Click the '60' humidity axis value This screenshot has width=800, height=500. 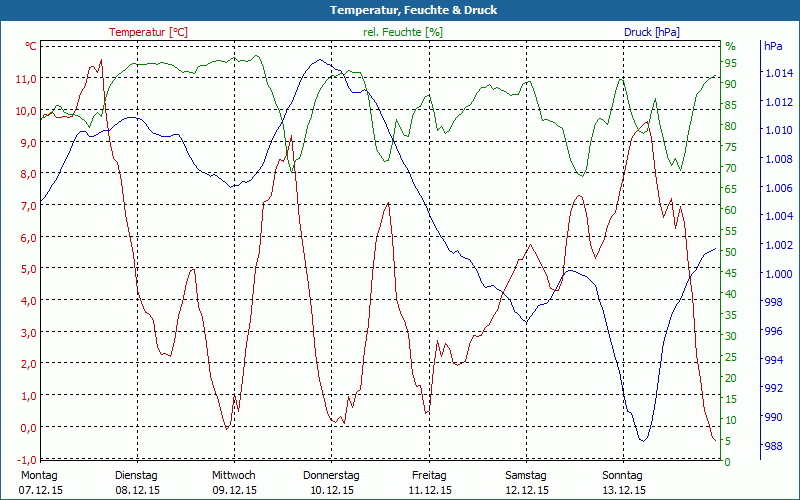pyautogui.click(x=731, y=210)
